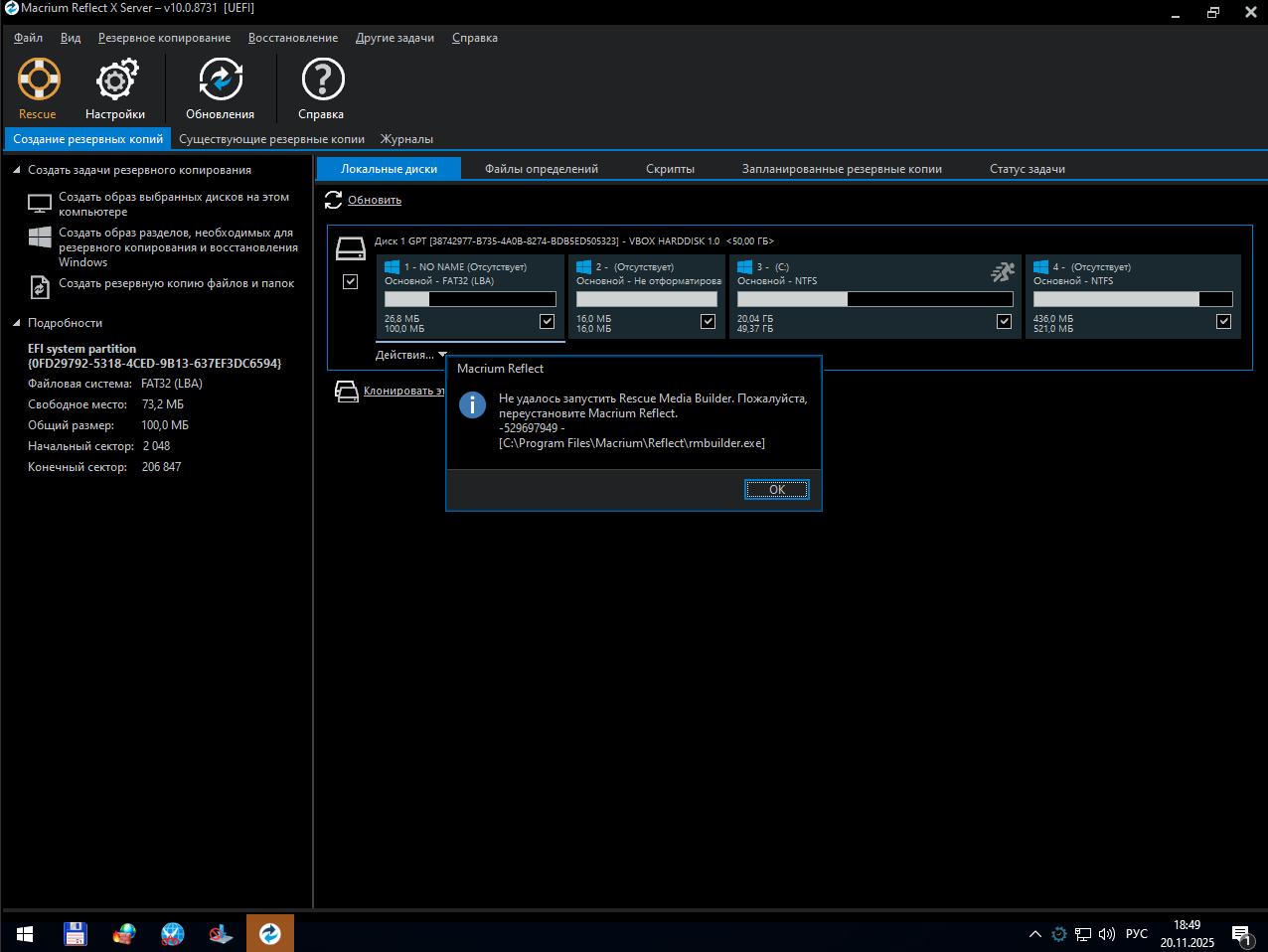Toggle checkbox for partition 3 (C:)

1004,321
